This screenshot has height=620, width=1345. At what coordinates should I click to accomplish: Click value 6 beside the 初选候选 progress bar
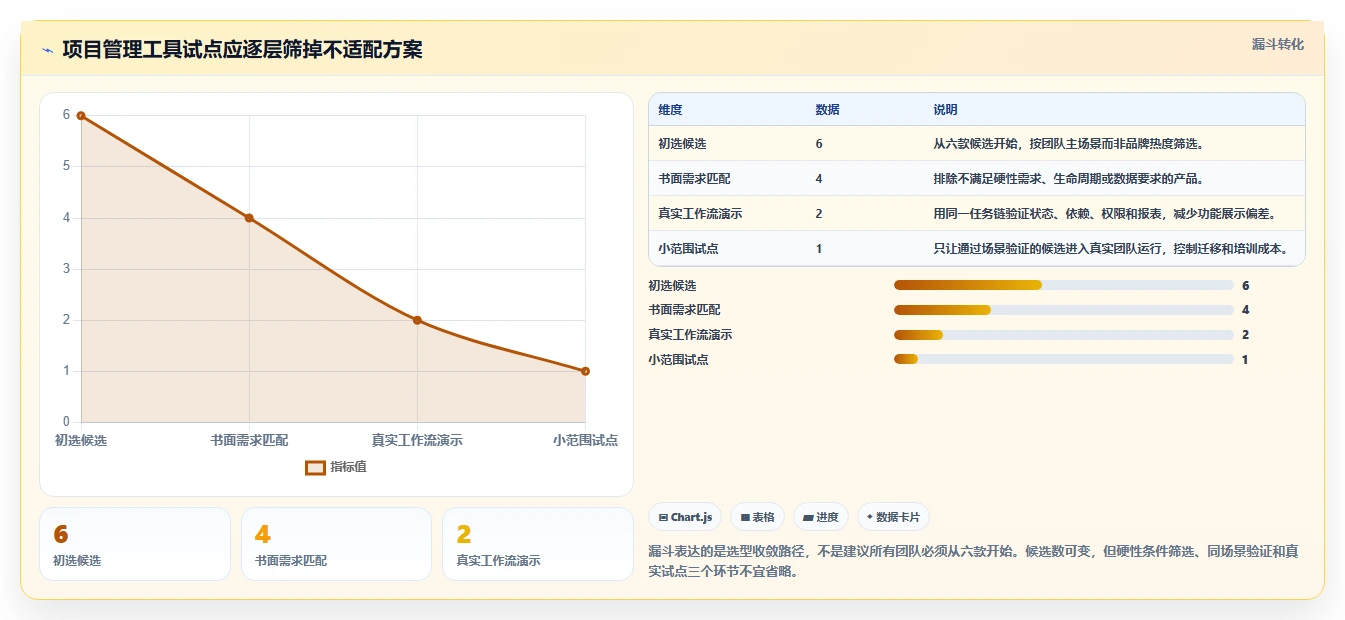point(1246,286)
